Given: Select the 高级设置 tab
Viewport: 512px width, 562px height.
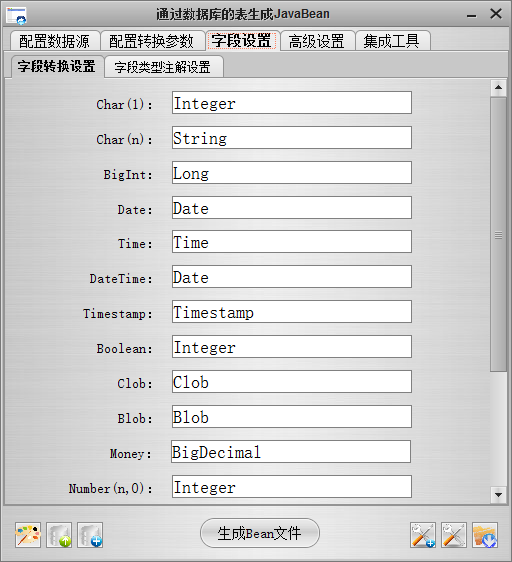Looking at the screenshot, I should [317, 41].
